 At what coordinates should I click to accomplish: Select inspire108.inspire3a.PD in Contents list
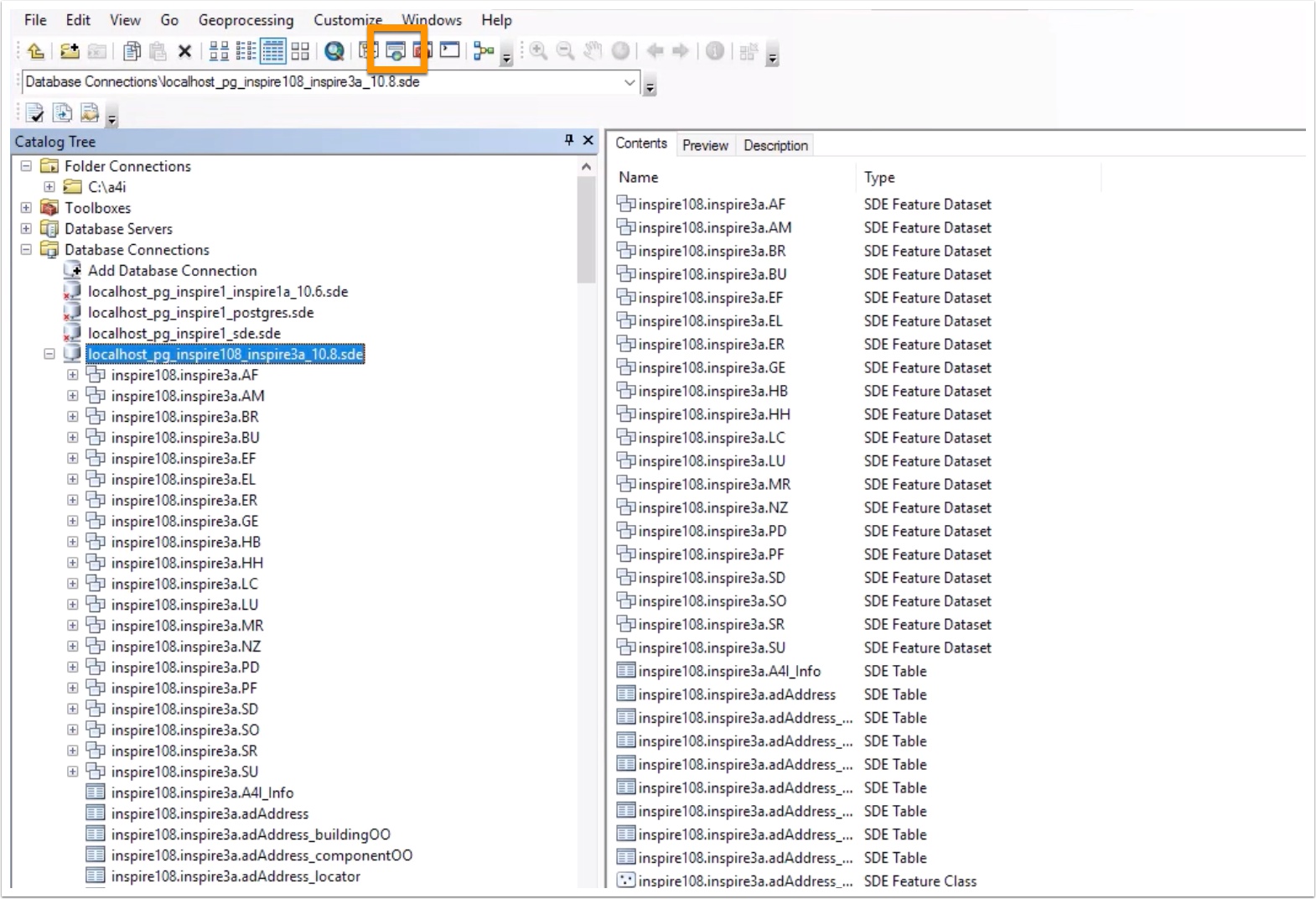712,532
